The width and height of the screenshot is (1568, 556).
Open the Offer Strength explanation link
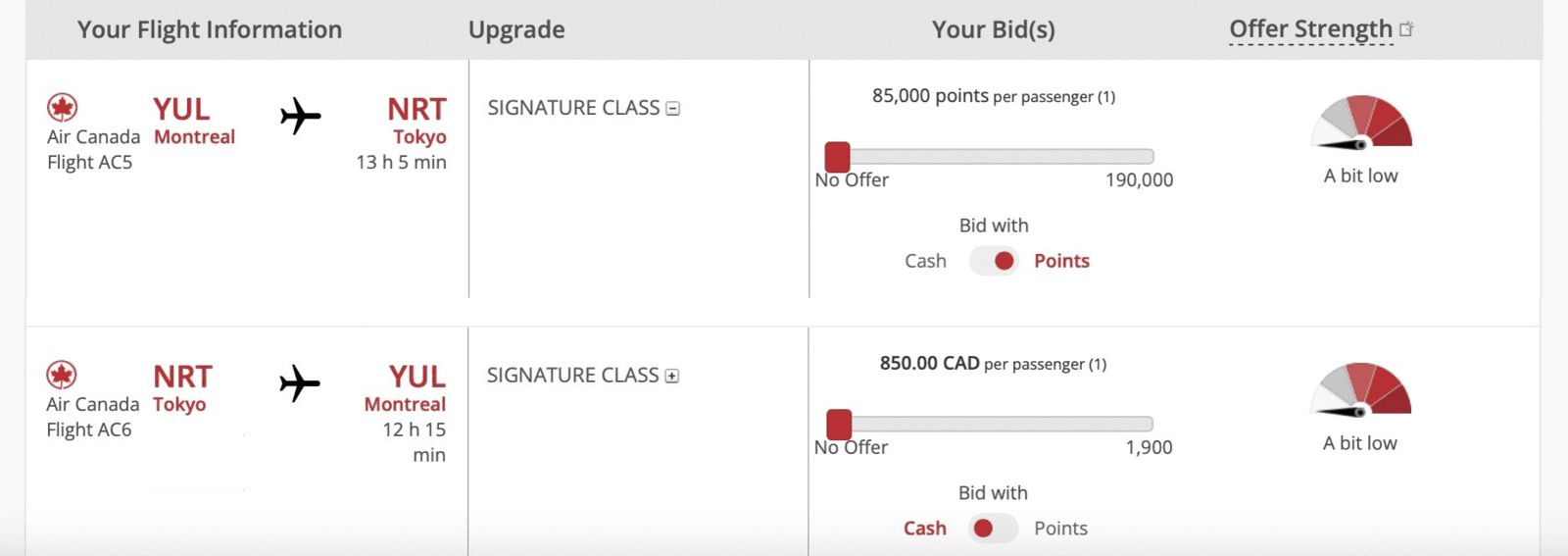click(1310, 29)
